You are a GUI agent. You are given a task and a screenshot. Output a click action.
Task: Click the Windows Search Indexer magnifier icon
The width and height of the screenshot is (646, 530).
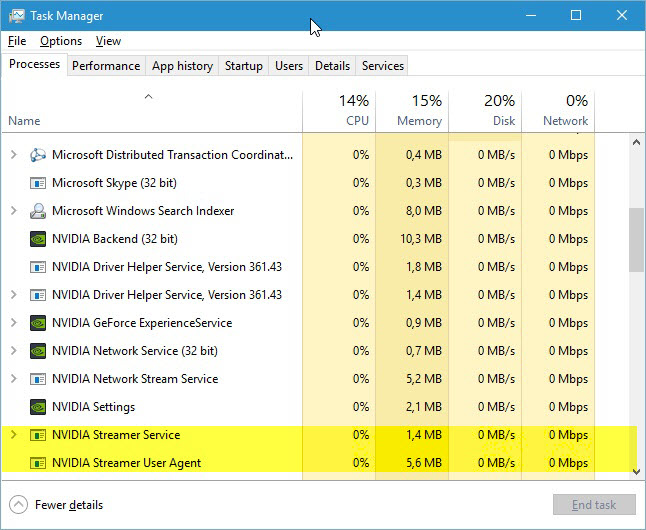[x=38, y=211]
